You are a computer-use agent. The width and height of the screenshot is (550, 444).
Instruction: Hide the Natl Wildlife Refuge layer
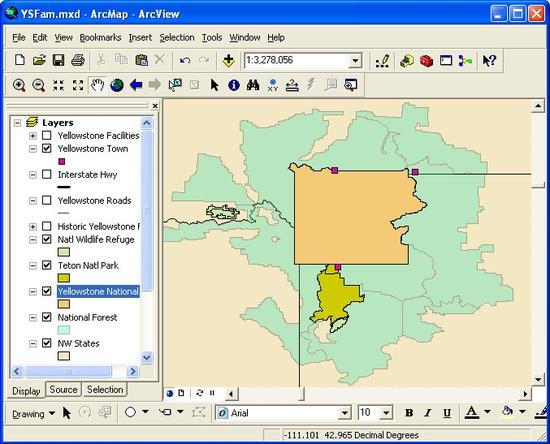click(x=47, y=239)
